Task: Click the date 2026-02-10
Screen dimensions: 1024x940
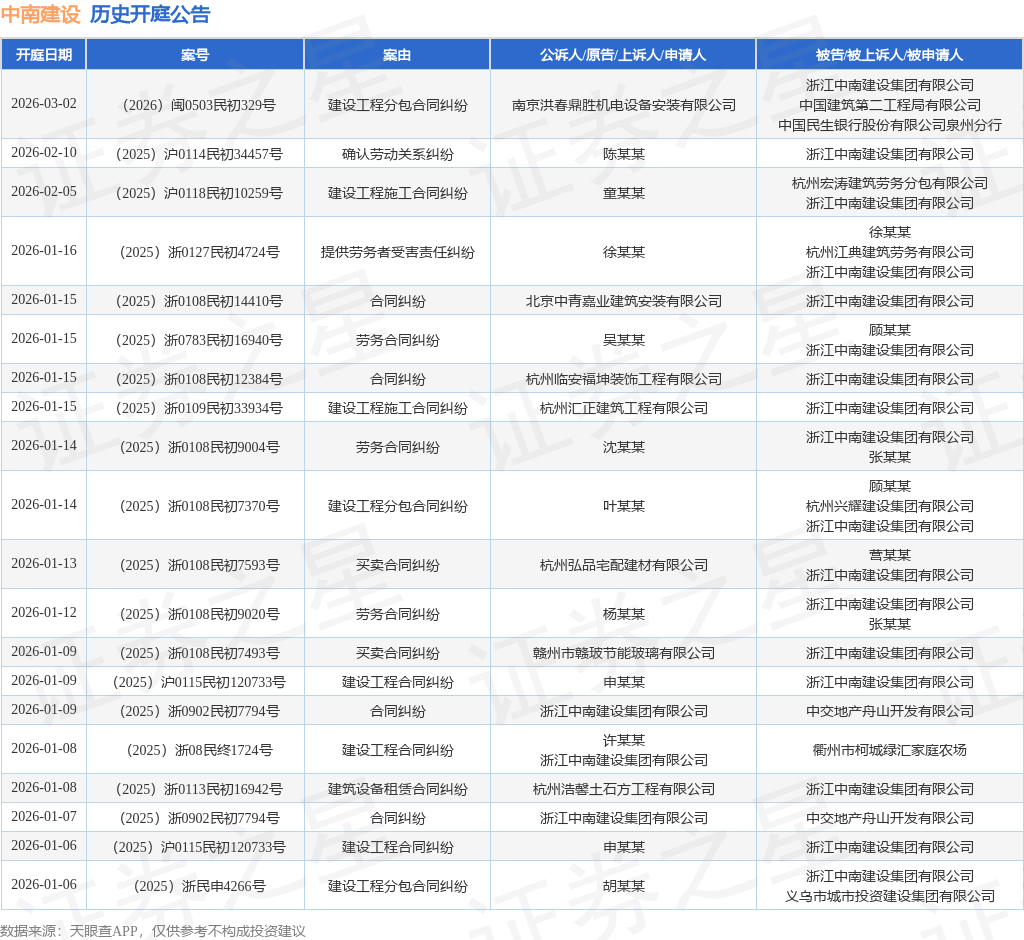Action: tap(44, 152)
